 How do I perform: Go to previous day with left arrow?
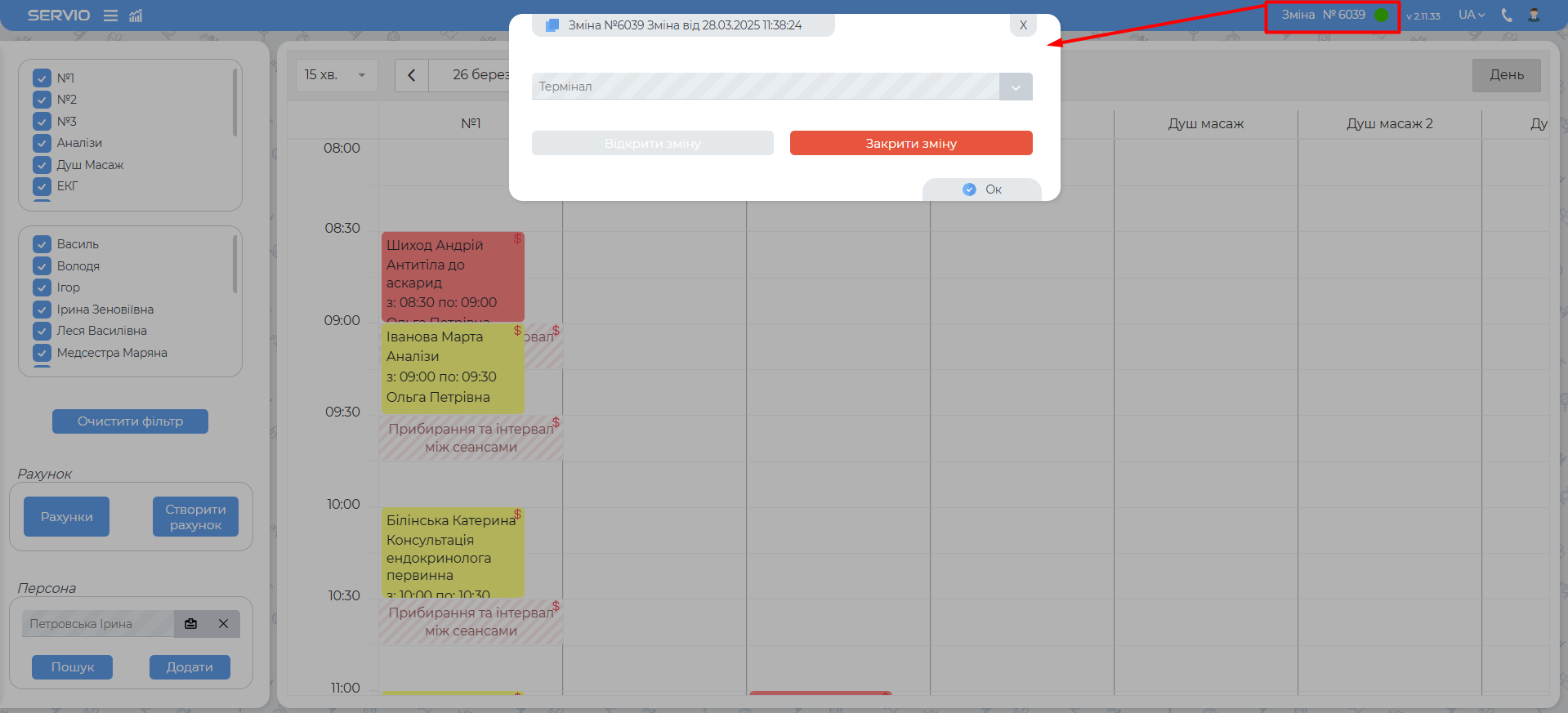pos(412,75)
